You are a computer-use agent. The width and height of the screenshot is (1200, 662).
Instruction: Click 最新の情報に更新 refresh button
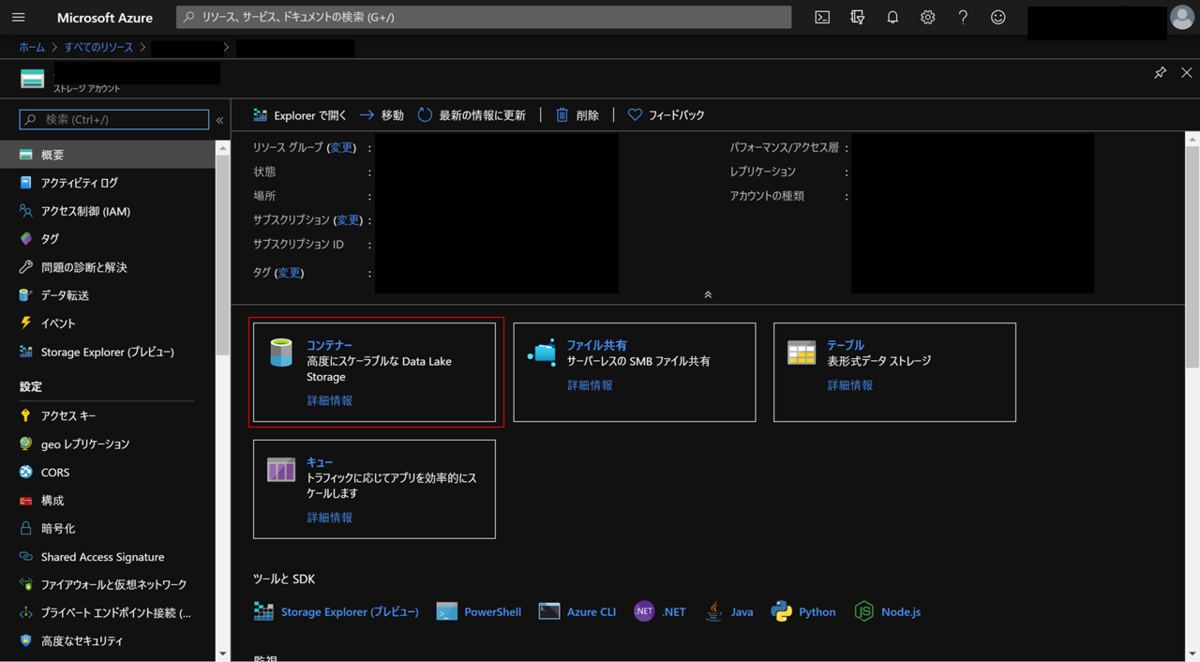pos(472,115)
